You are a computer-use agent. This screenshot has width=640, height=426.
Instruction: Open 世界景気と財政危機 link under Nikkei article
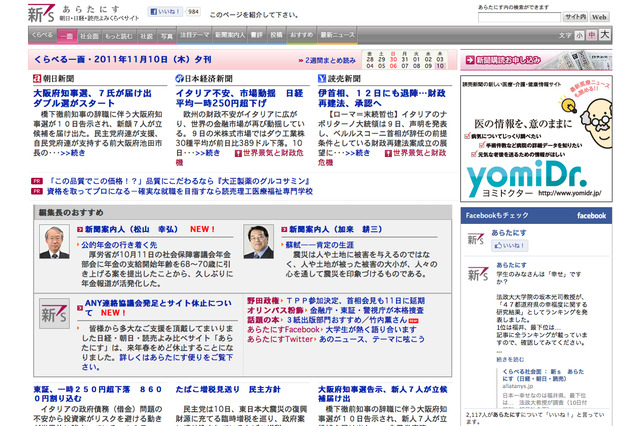click(x=273, y=153)
